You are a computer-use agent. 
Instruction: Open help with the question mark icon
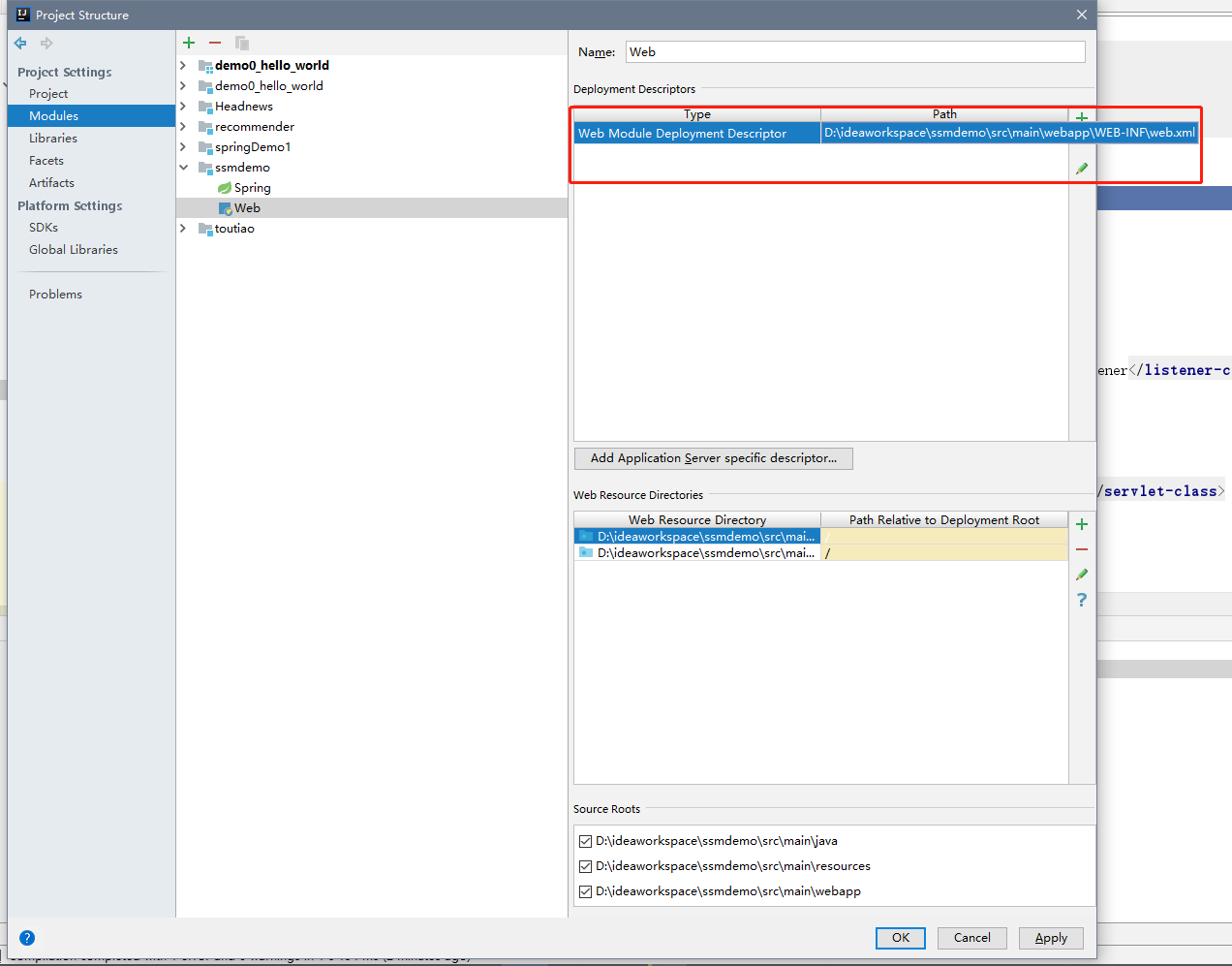click(x=1082, y=600)
